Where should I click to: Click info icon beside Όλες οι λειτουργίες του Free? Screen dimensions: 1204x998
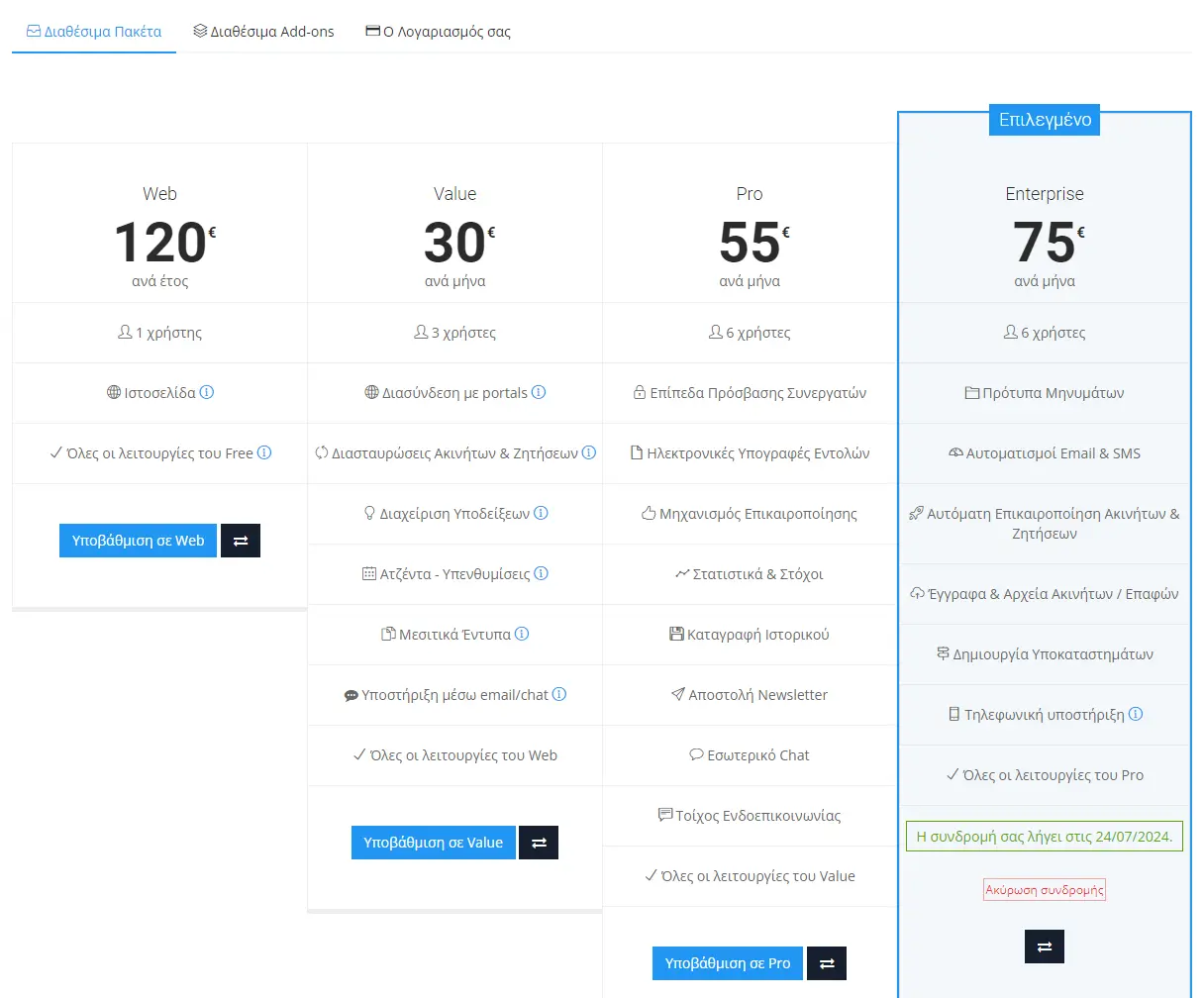264,452
